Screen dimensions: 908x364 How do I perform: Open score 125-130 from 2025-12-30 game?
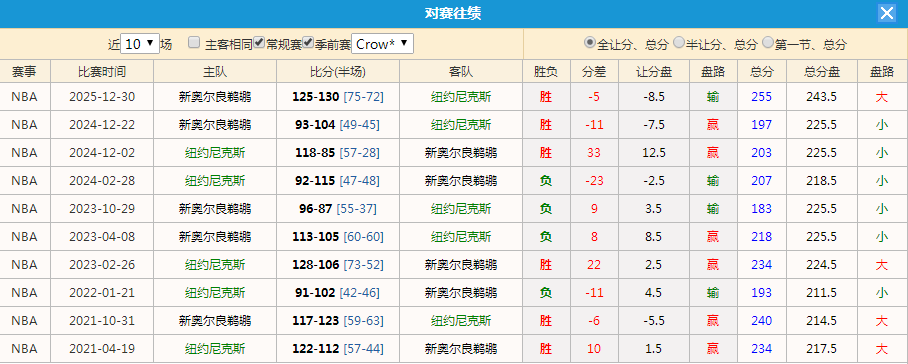coord(316,97)
